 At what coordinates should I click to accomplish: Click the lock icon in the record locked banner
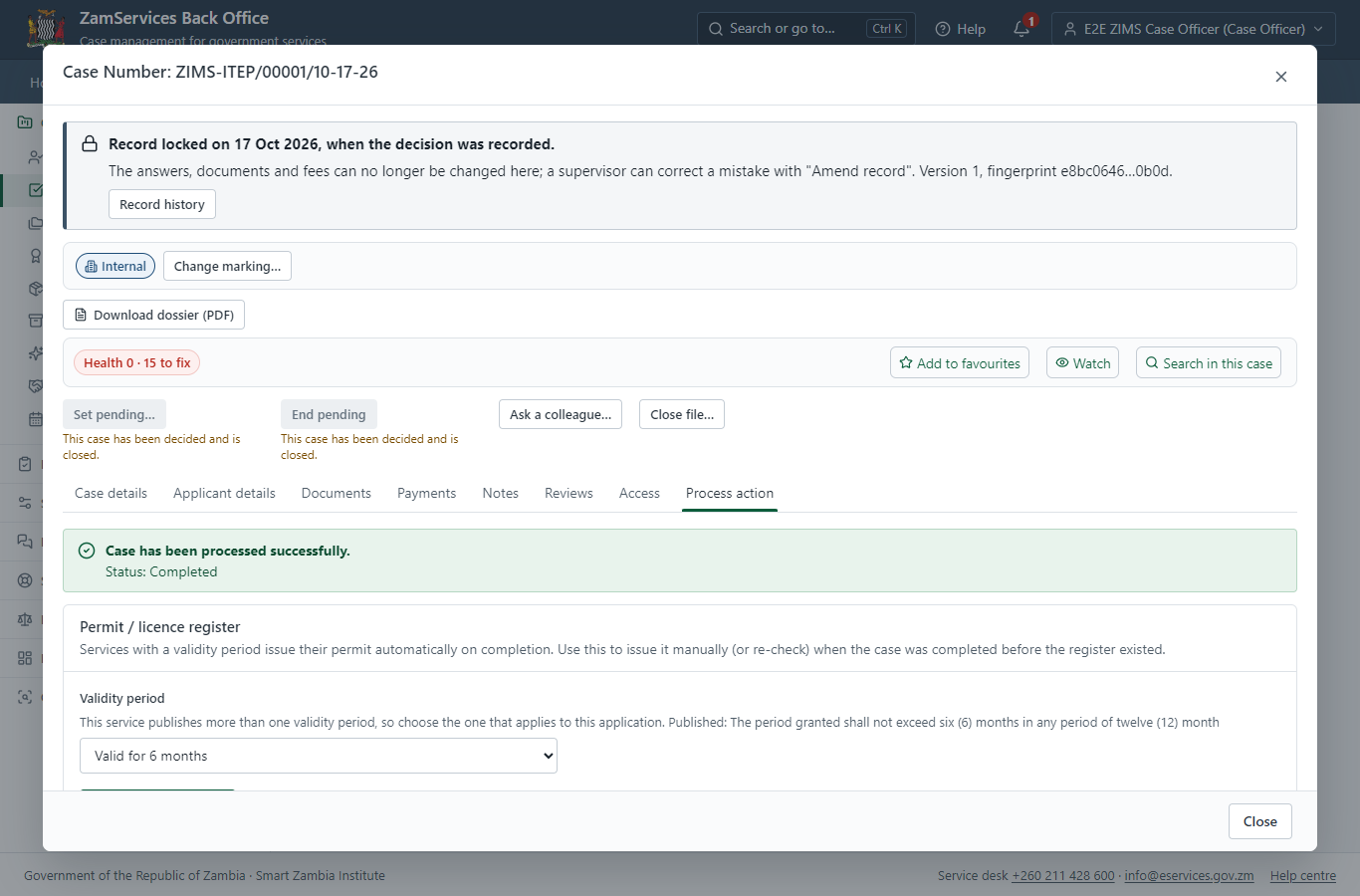tap(90, 143)
